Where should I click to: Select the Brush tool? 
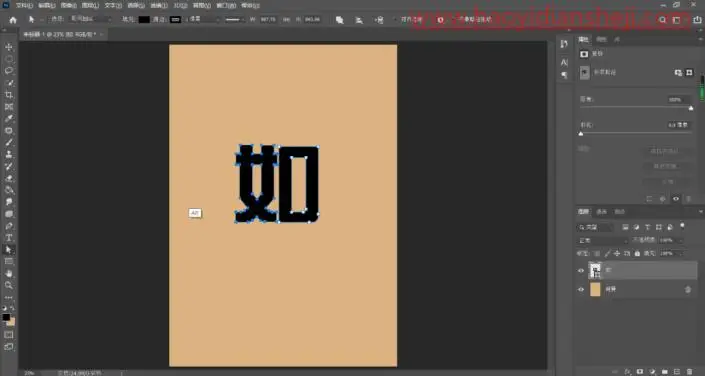pyautogui.click(x=9, y=143)
